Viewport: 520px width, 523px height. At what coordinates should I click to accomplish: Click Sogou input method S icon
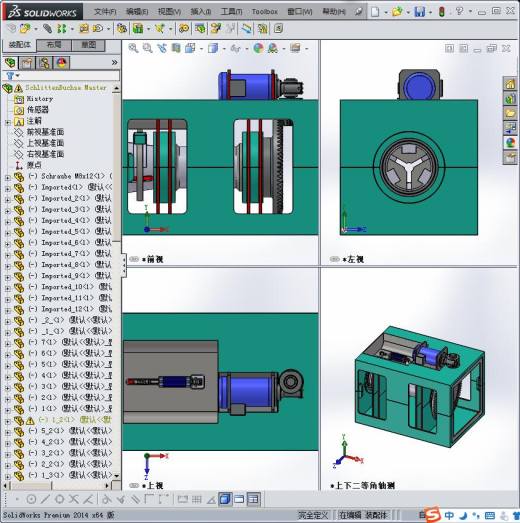click(433, 515)
